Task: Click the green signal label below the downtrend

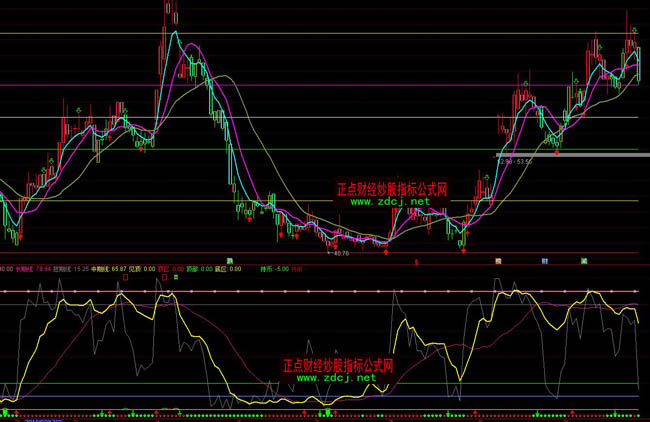Action: click(x=228, y=260)
